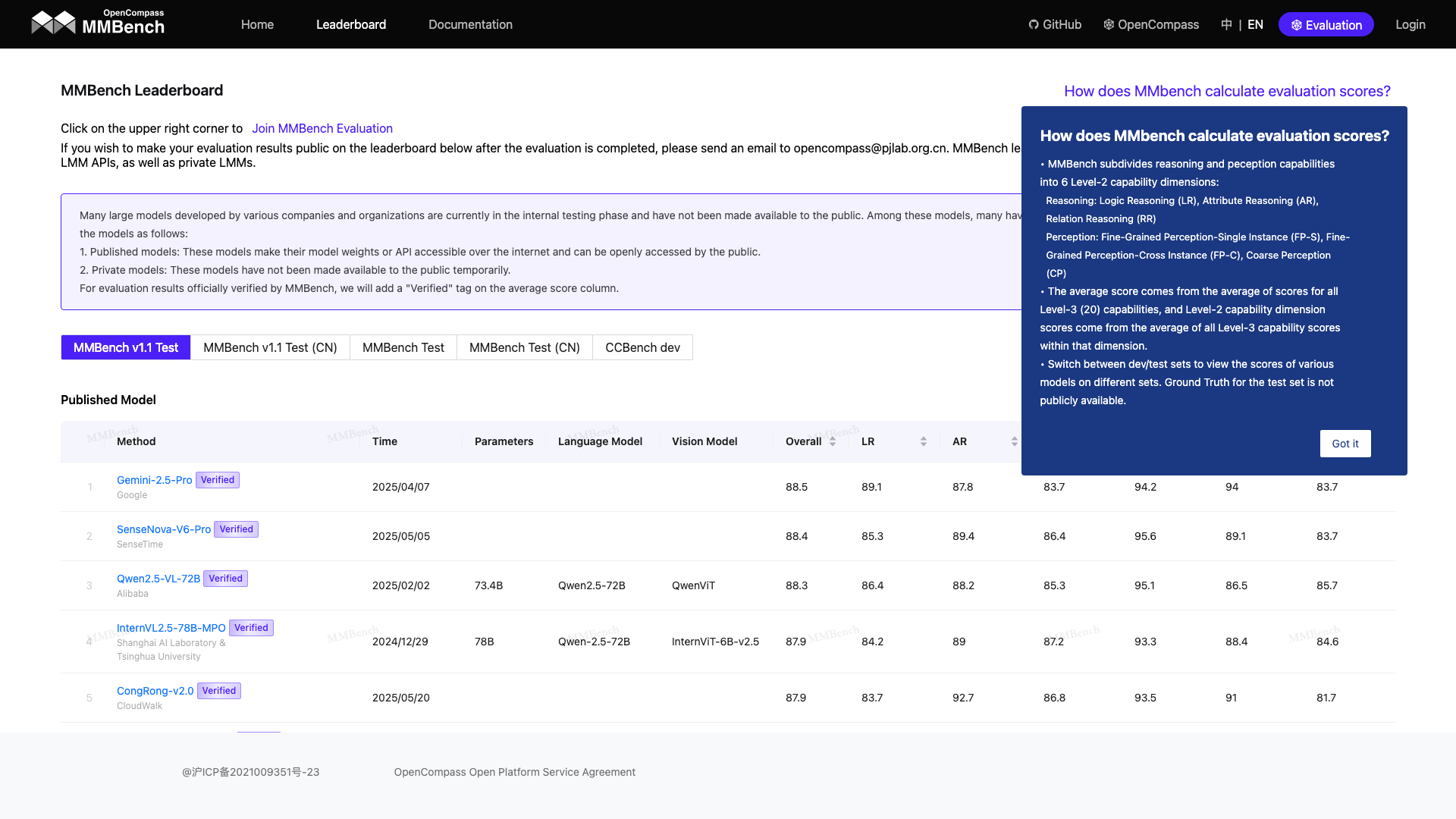Switch to the MMBench Test (CN) tab
1456x819 pixels.
tap(525, 347)
